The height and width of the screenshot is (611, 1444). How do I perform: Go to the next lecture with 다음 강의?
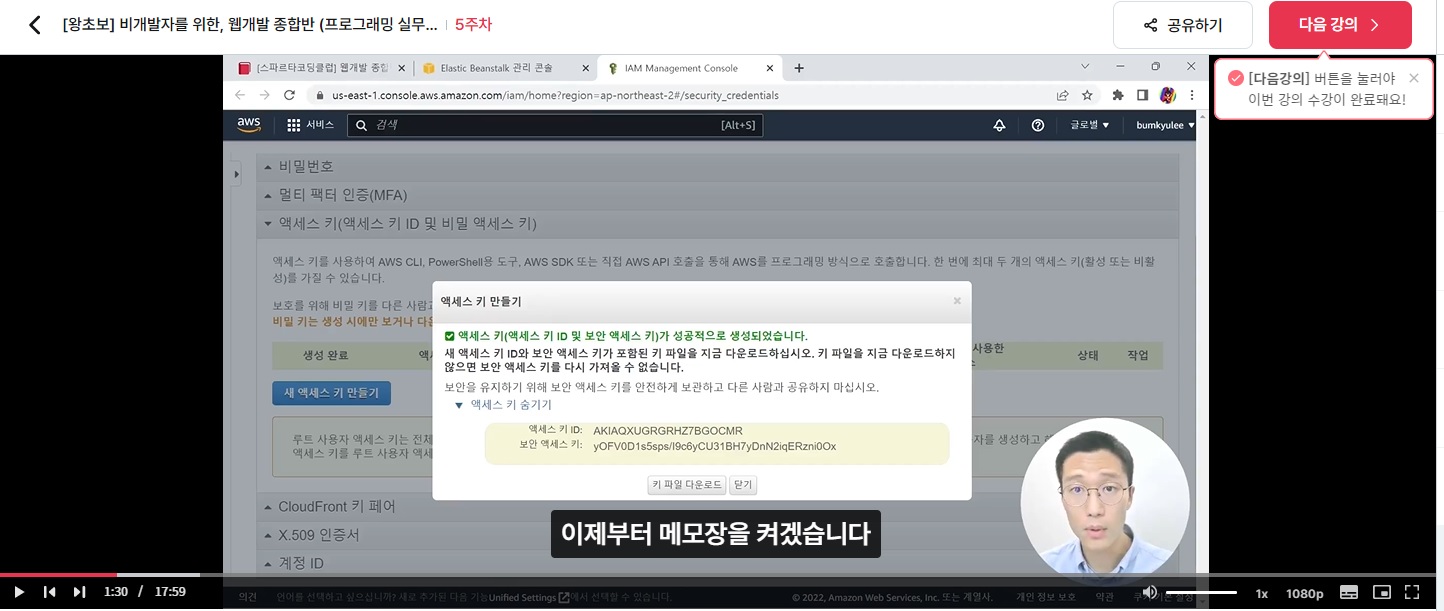point(1340,25)
